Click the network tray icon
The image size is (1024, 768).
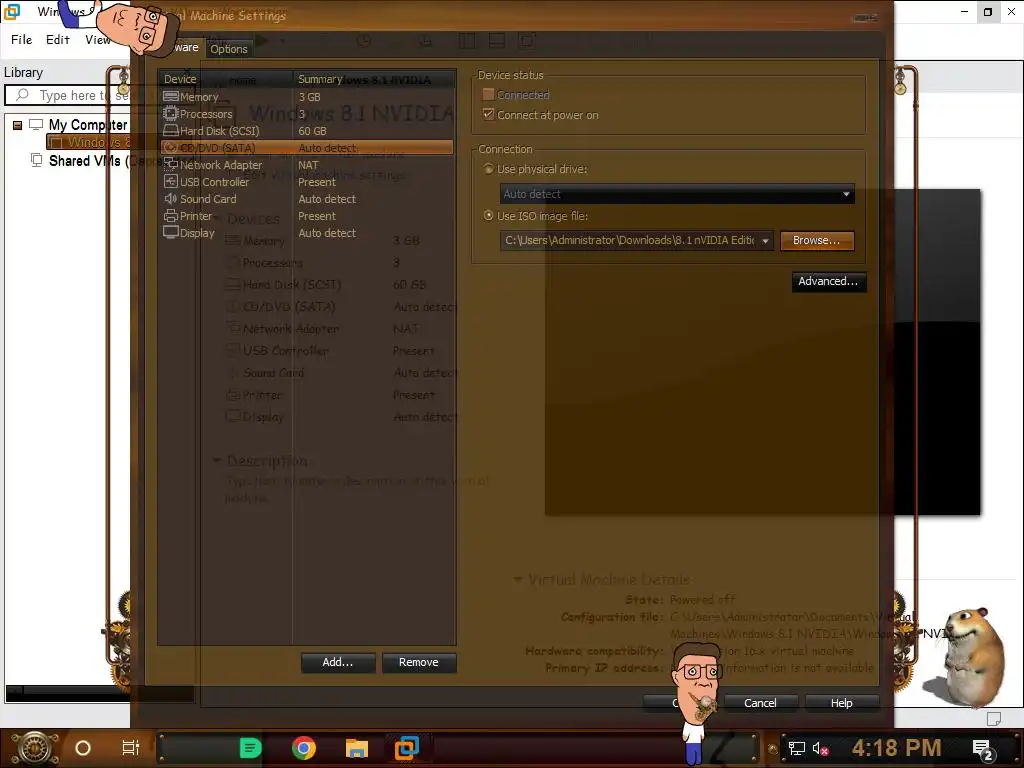point(796,748)
